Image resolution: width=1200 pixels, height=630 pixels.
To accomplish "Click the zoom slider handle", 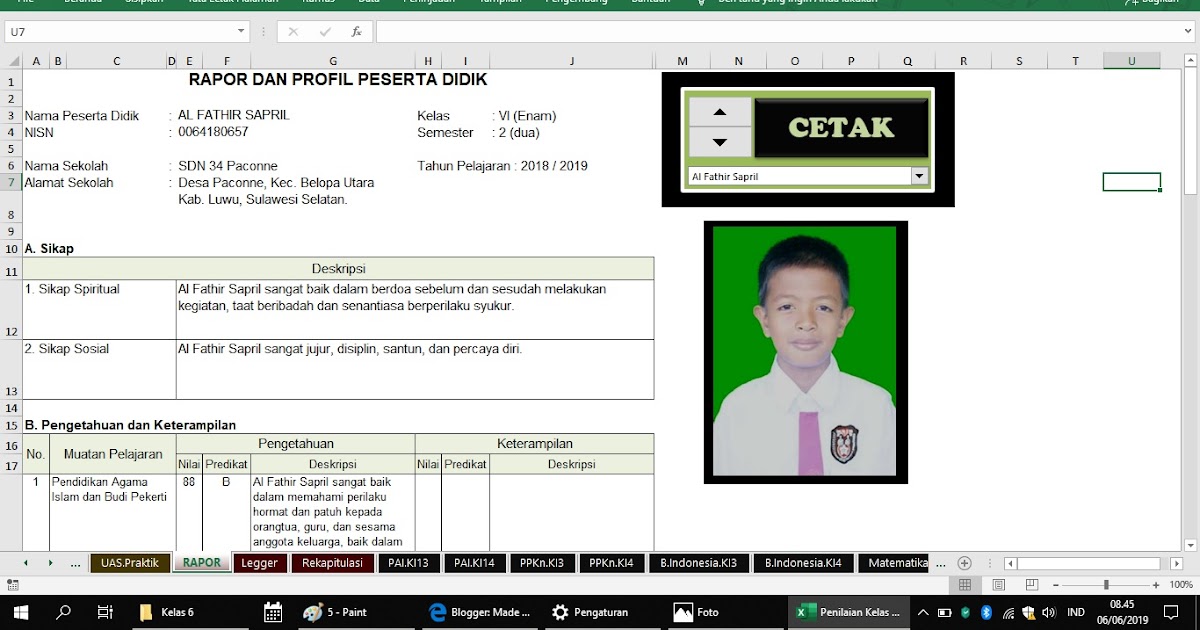I will [x=1105, y=585].
